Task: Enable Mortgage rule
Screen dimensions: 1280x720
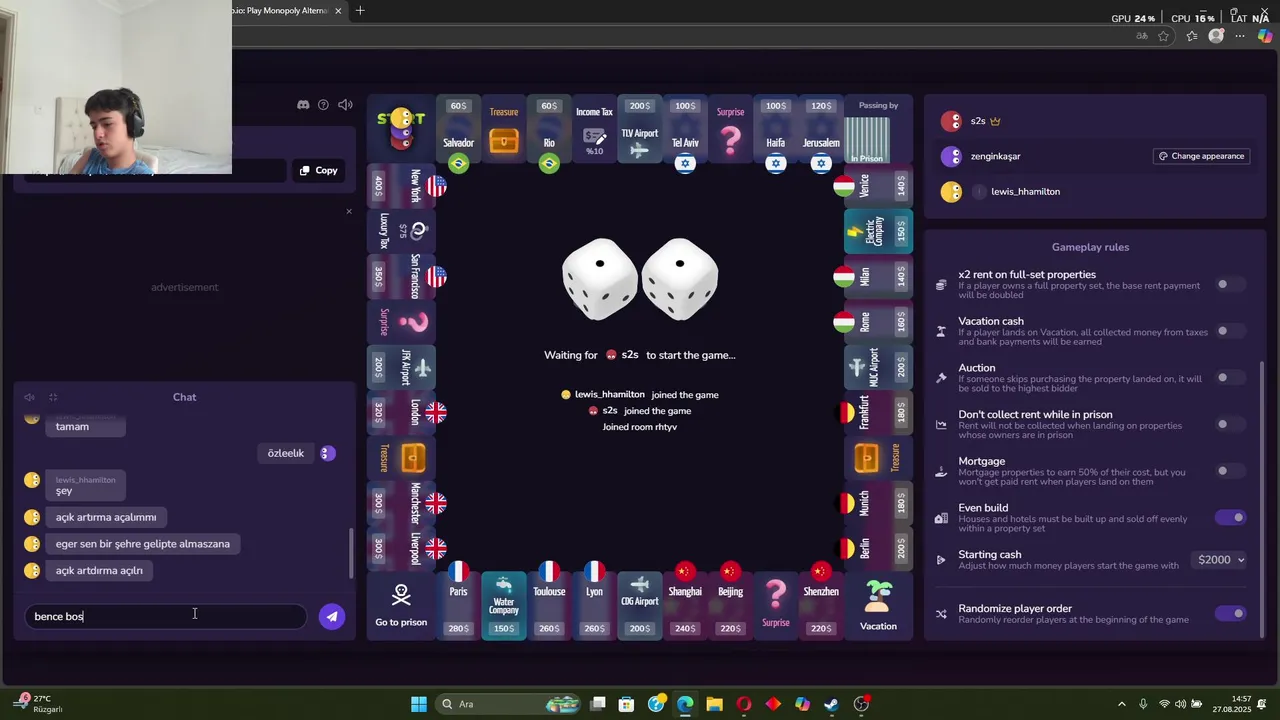Action: point(1230,470)
